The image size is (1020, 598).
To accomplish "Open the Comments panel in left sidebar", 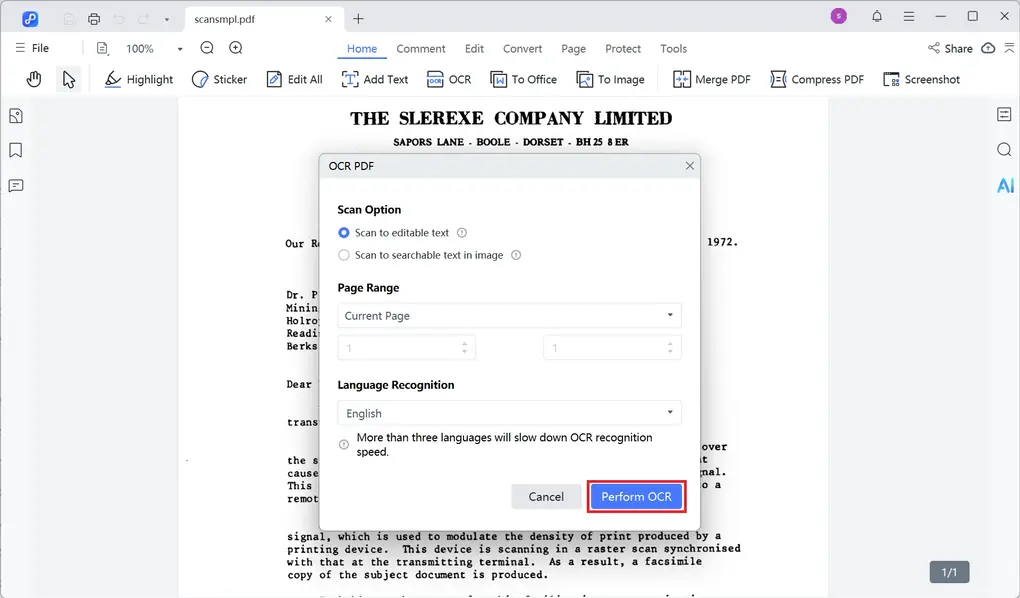I will pos(15,184).
